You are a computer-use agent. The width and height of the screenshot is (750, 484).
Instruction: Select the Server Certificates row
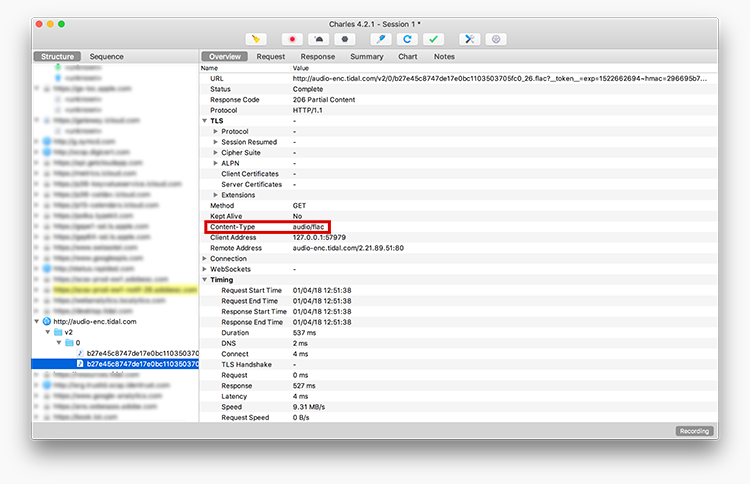[459, 184]
